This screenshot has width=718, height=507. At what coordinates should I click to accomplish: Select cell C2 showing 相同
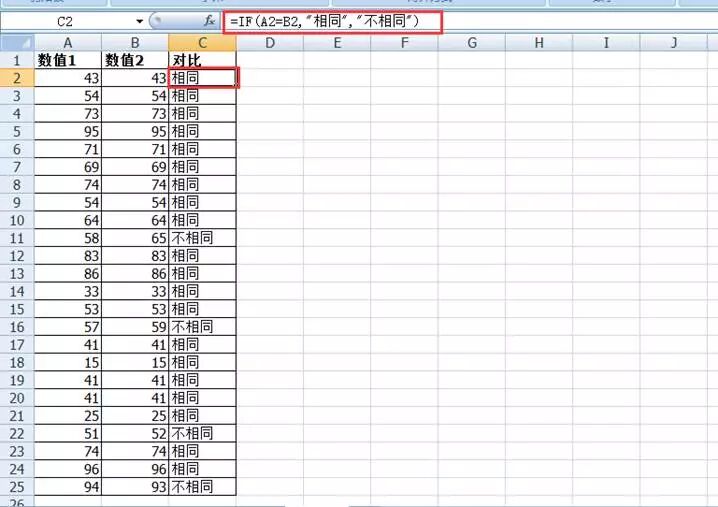[203, 78]
